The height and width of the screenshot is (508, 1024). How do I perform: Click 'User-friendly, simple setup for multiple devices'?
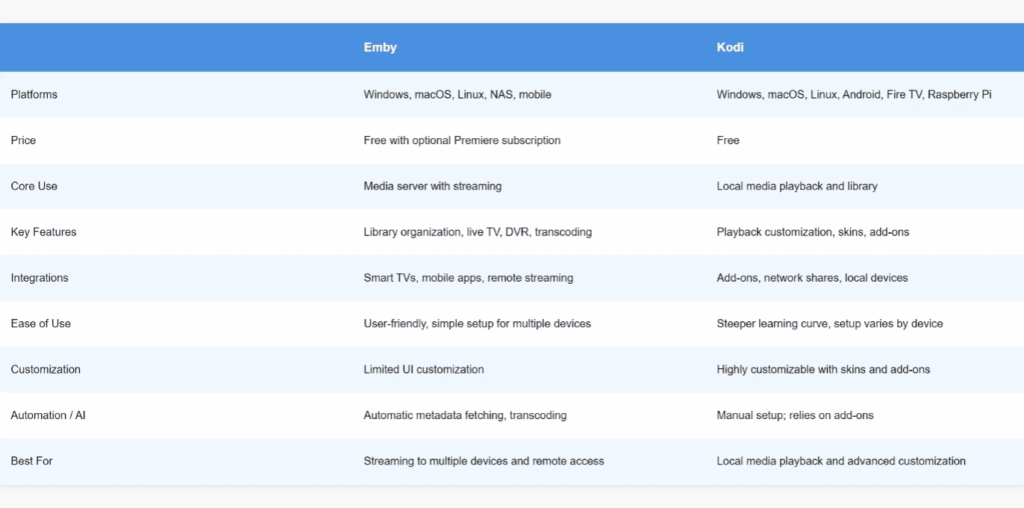click(x=477, y=323)
